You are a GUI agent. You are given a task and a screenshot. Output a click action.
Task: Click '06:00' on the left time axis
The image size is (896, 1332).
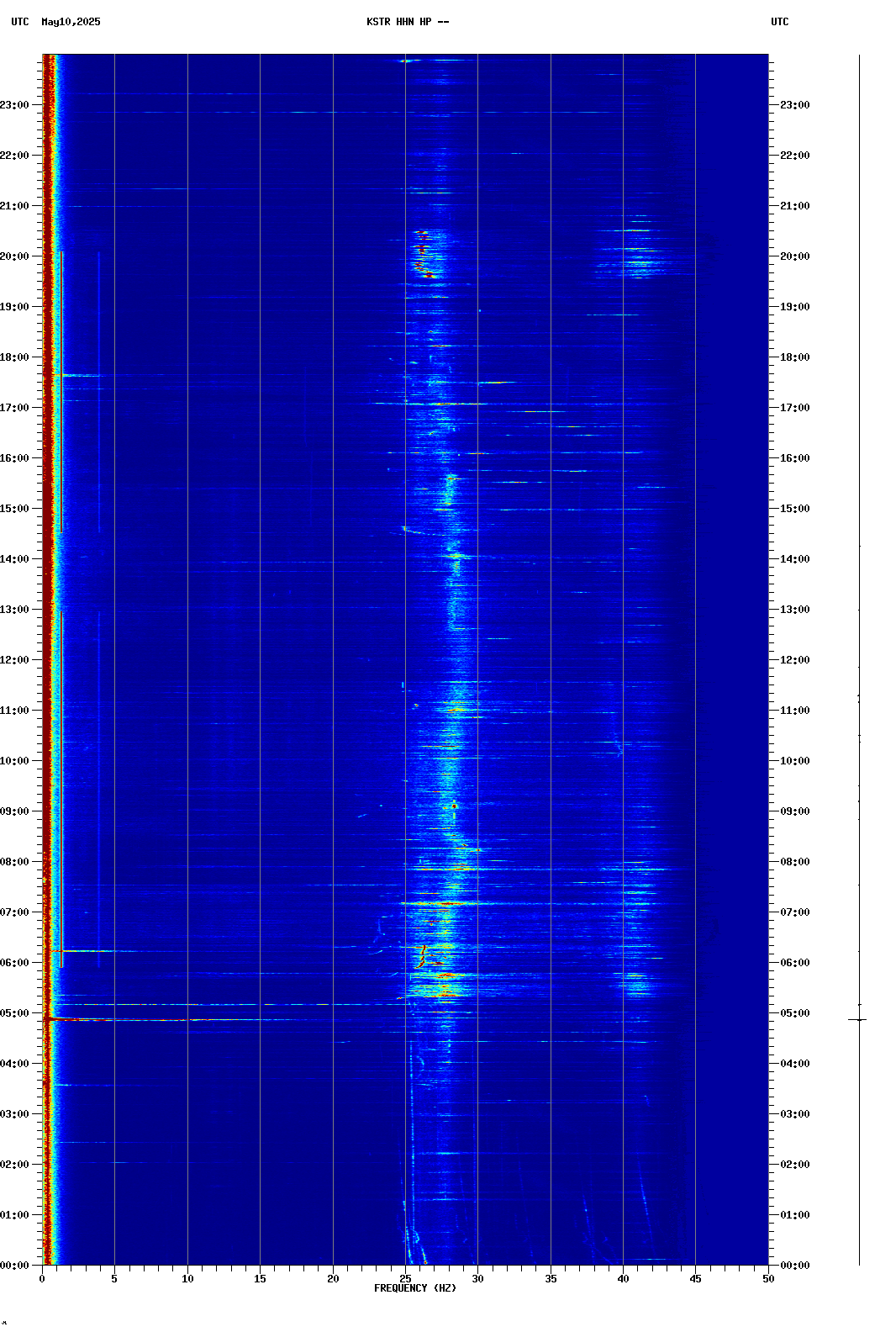point(14,963)
